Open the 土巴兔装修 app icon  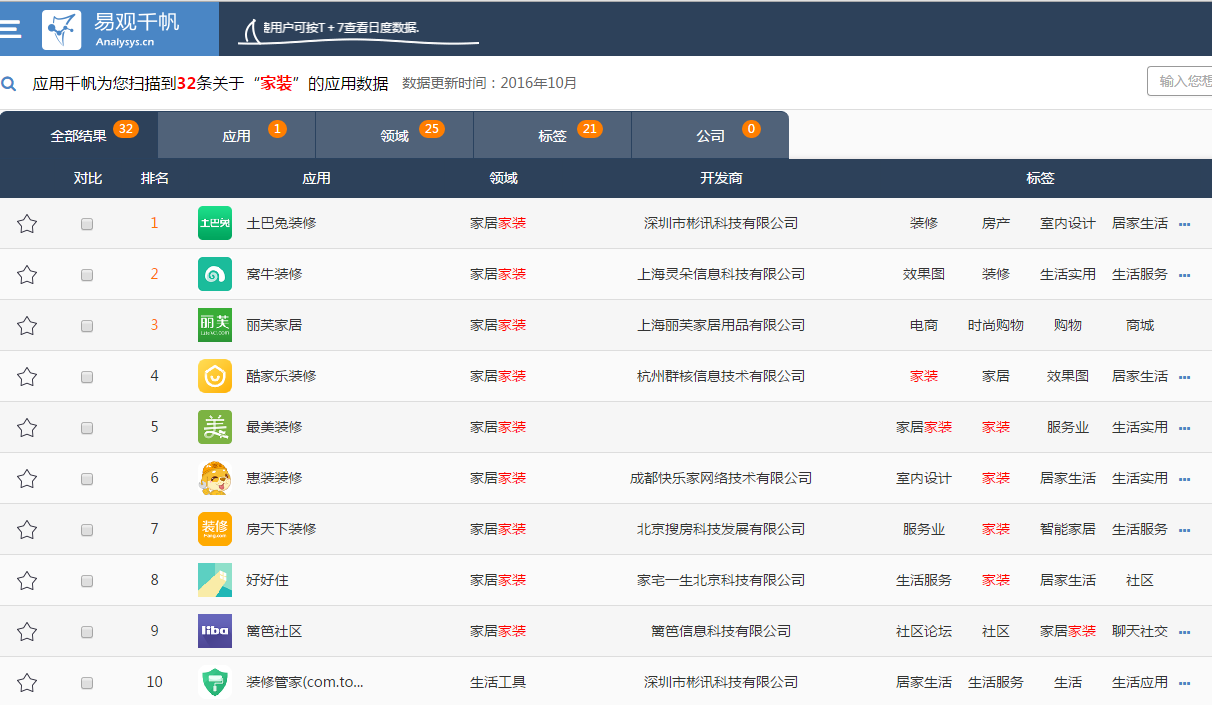pos(215,223)
